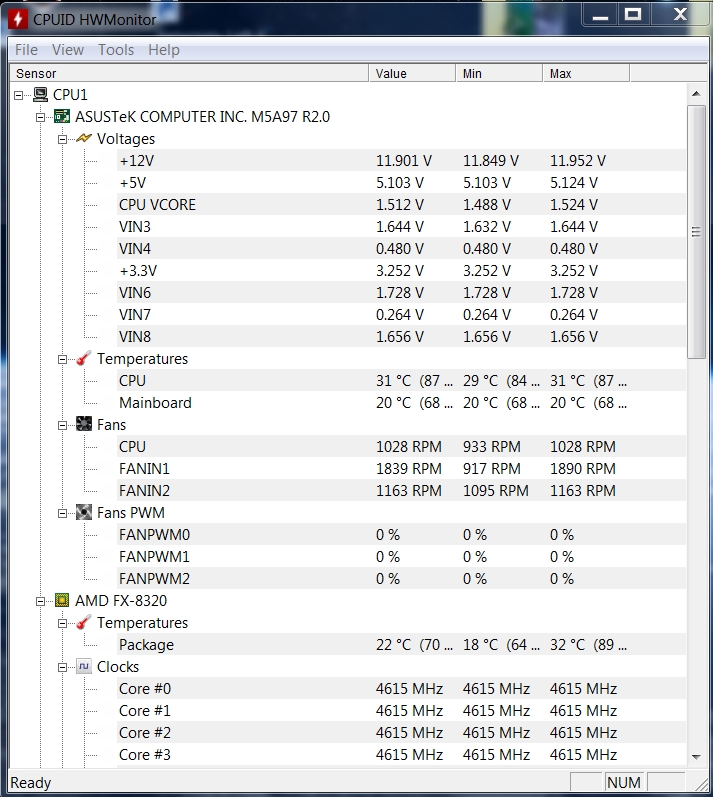Select the VIN8 row
The height and width of the screenshot is (797, 713).
[x=401, y=336]
